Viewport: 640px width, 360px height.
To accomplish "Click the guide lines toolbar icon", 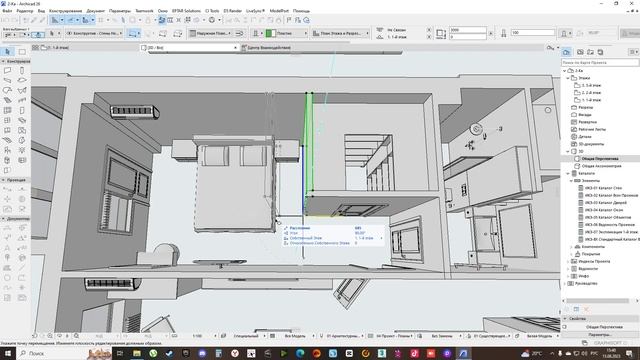I will (71, 20).
